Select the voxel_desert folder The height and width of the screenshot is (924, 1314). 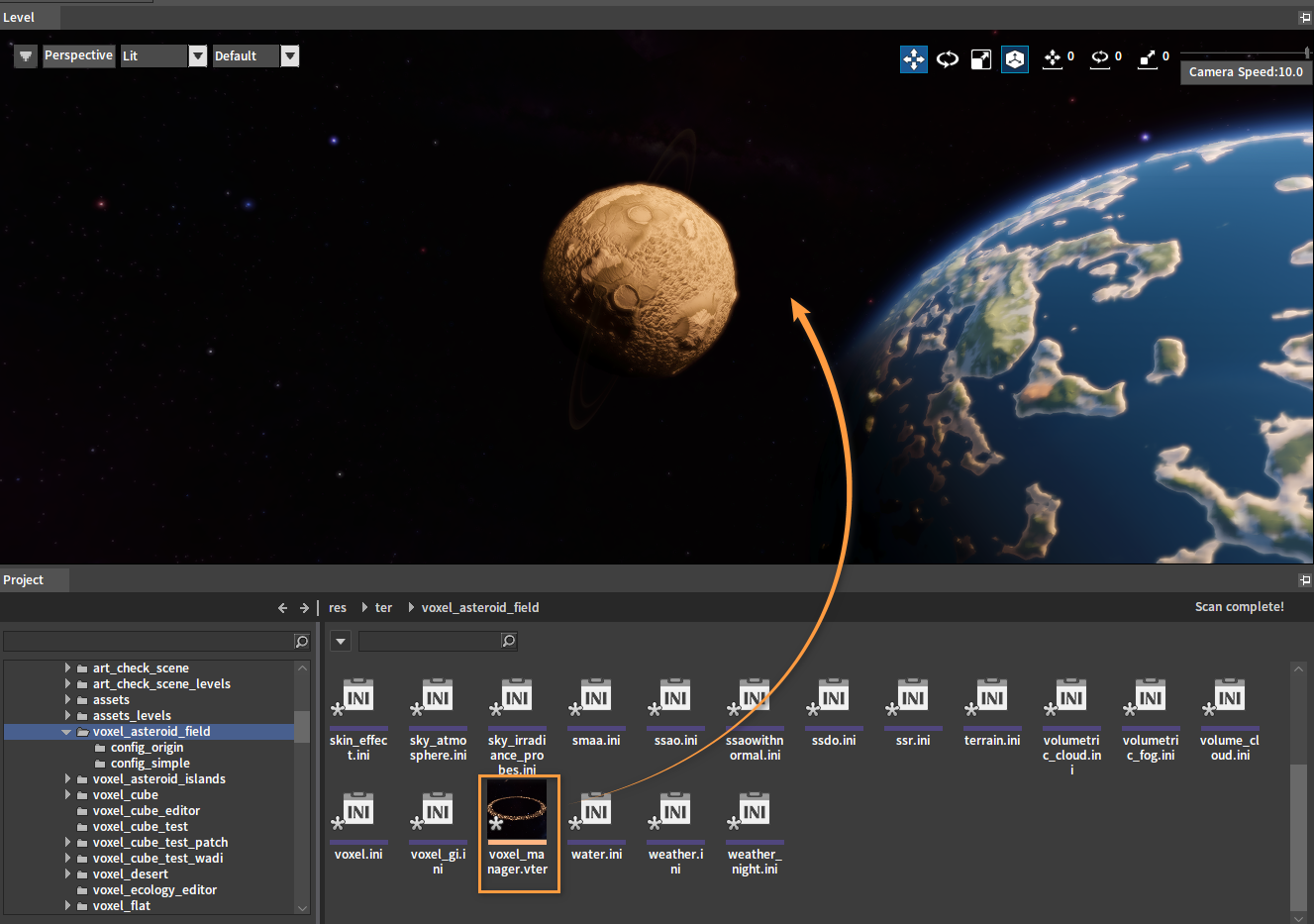tap(130, 873)
